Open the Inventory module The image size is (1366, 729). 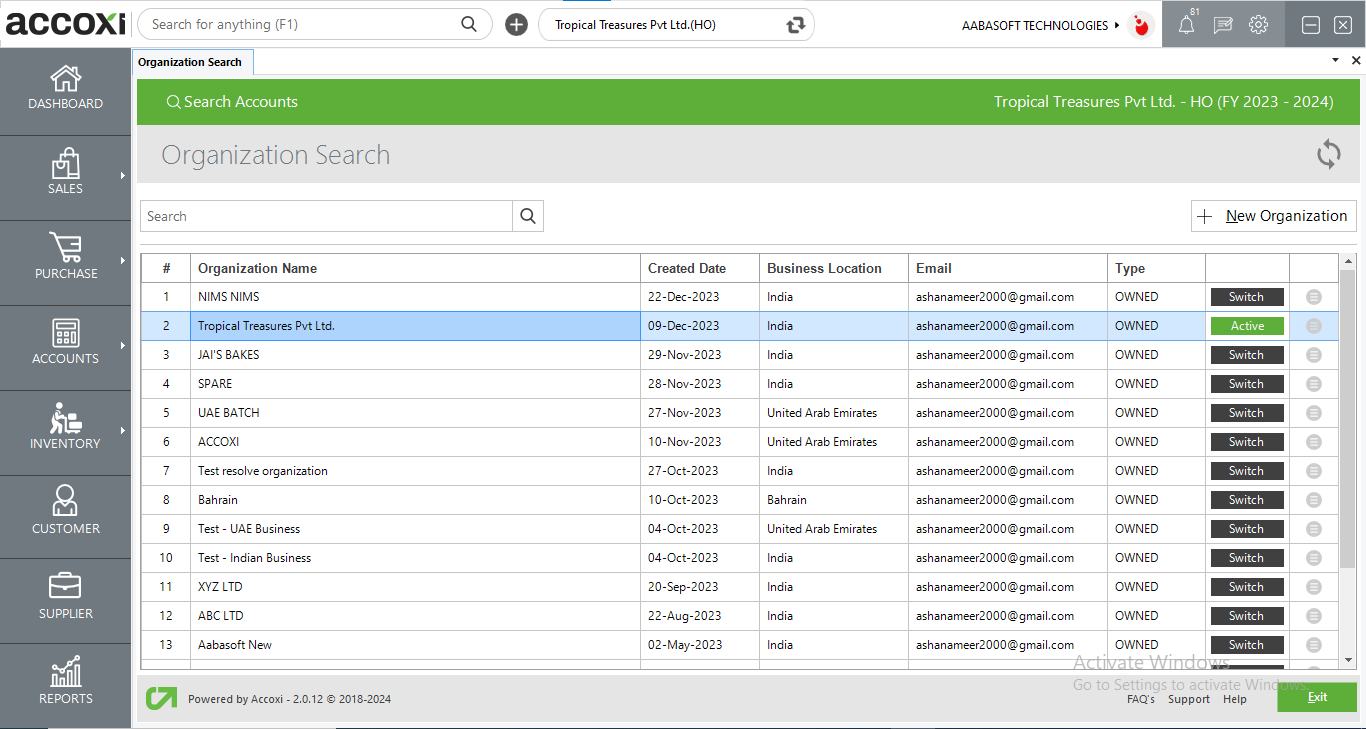65,430
